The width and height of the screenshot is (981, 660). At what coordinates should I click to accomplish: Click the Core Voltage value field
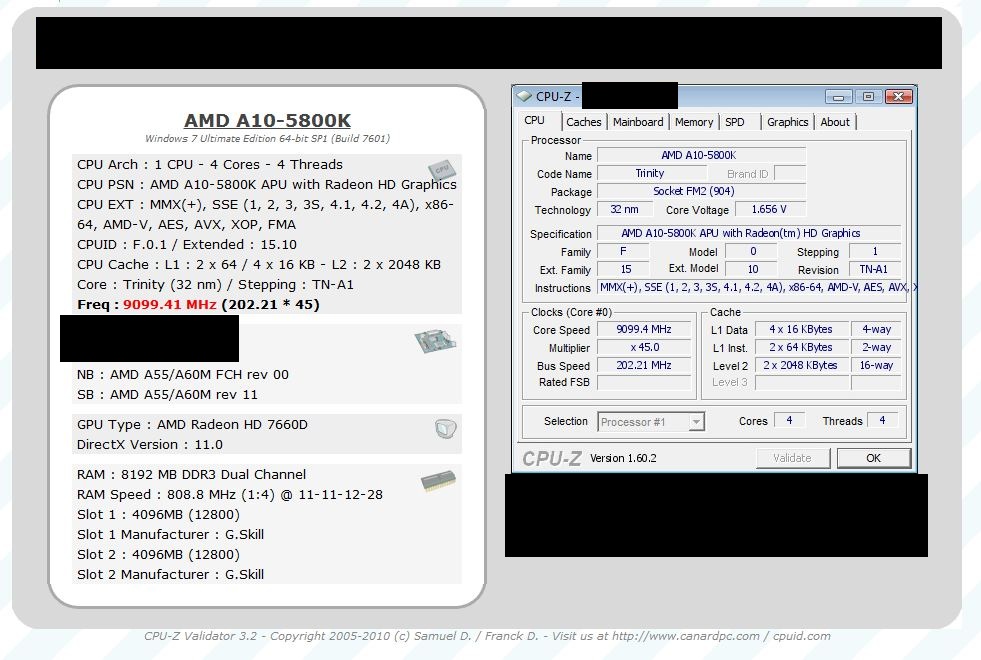tap(769, 210)
